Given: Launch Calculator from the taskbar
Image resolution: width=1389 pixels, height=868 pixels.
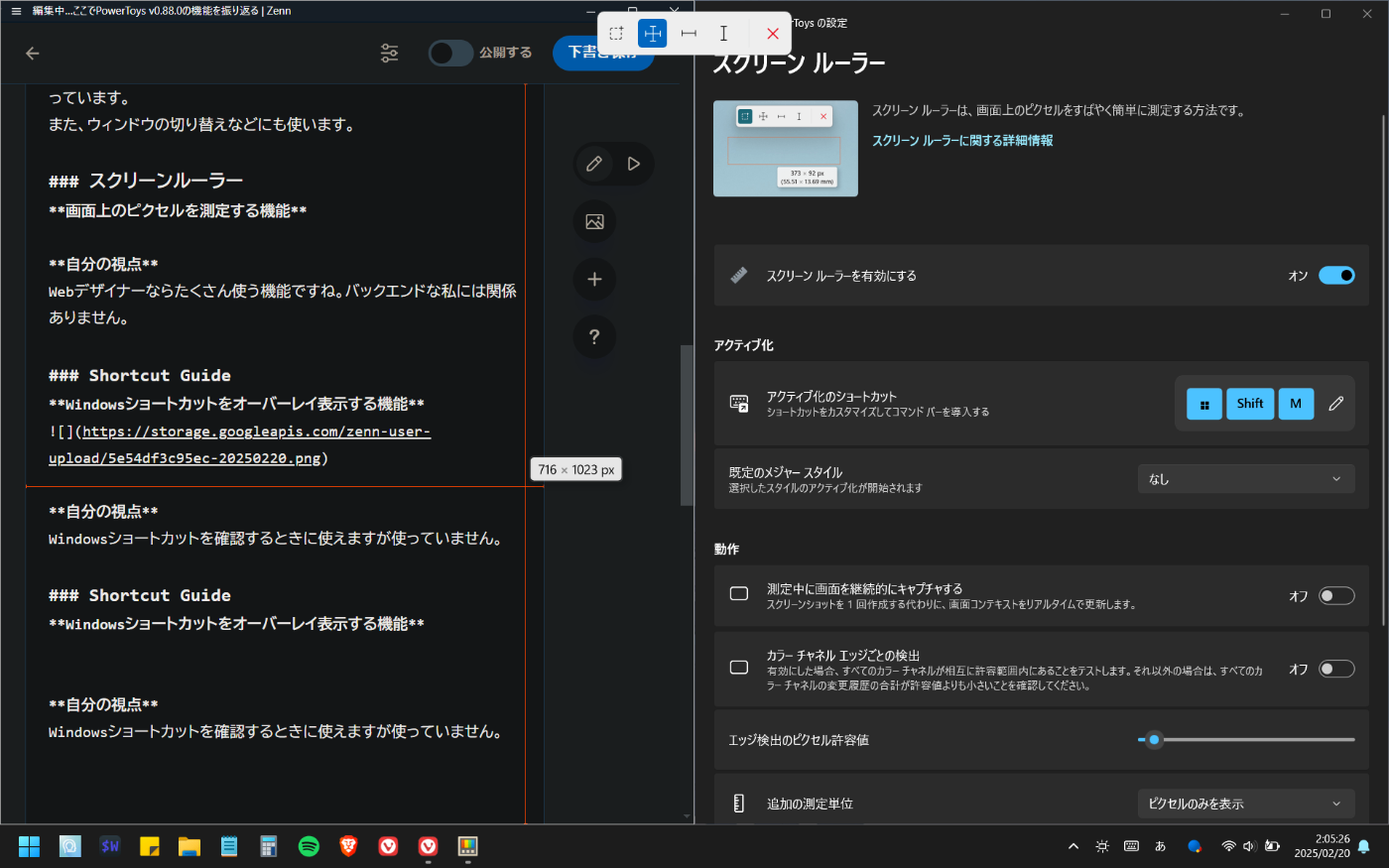Looking at the screenshot, I should pyautogui.click(x=269, y=846).
